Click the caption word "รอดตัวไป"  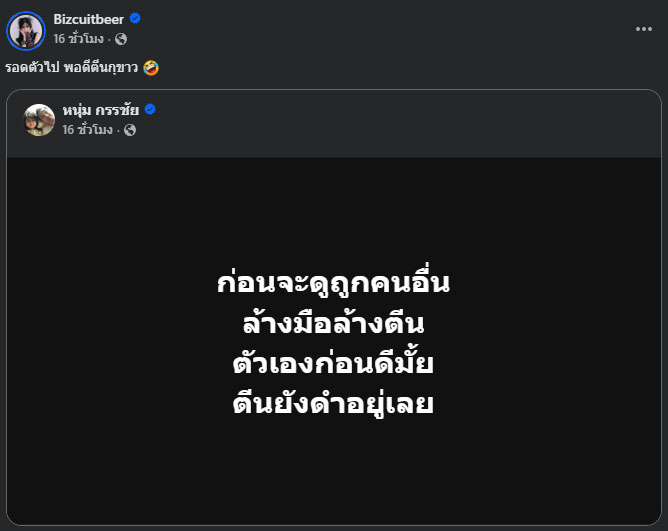tap(31, 68)
